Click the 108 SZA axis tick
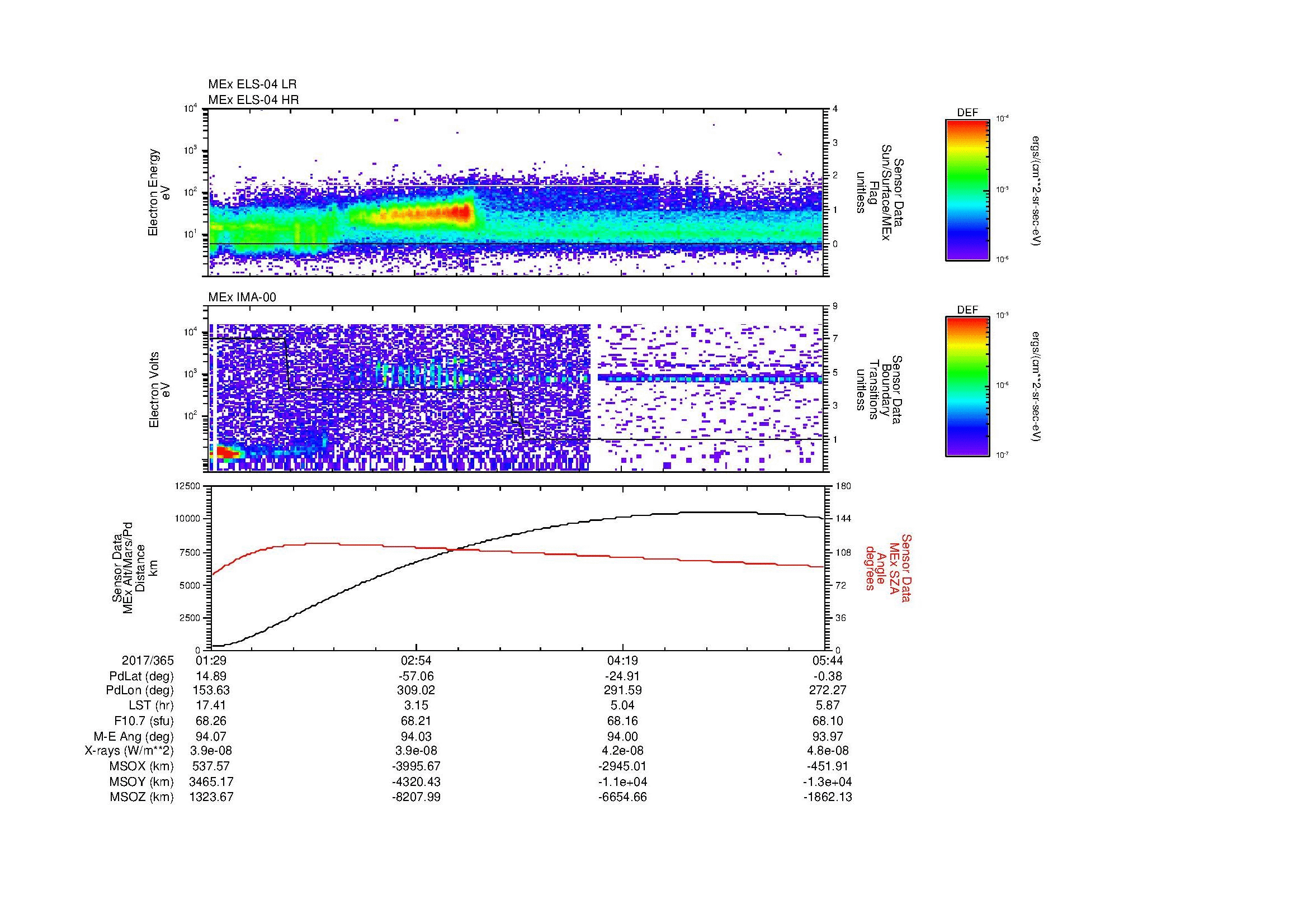This screenshot has width=1308, height=924. 843,552
